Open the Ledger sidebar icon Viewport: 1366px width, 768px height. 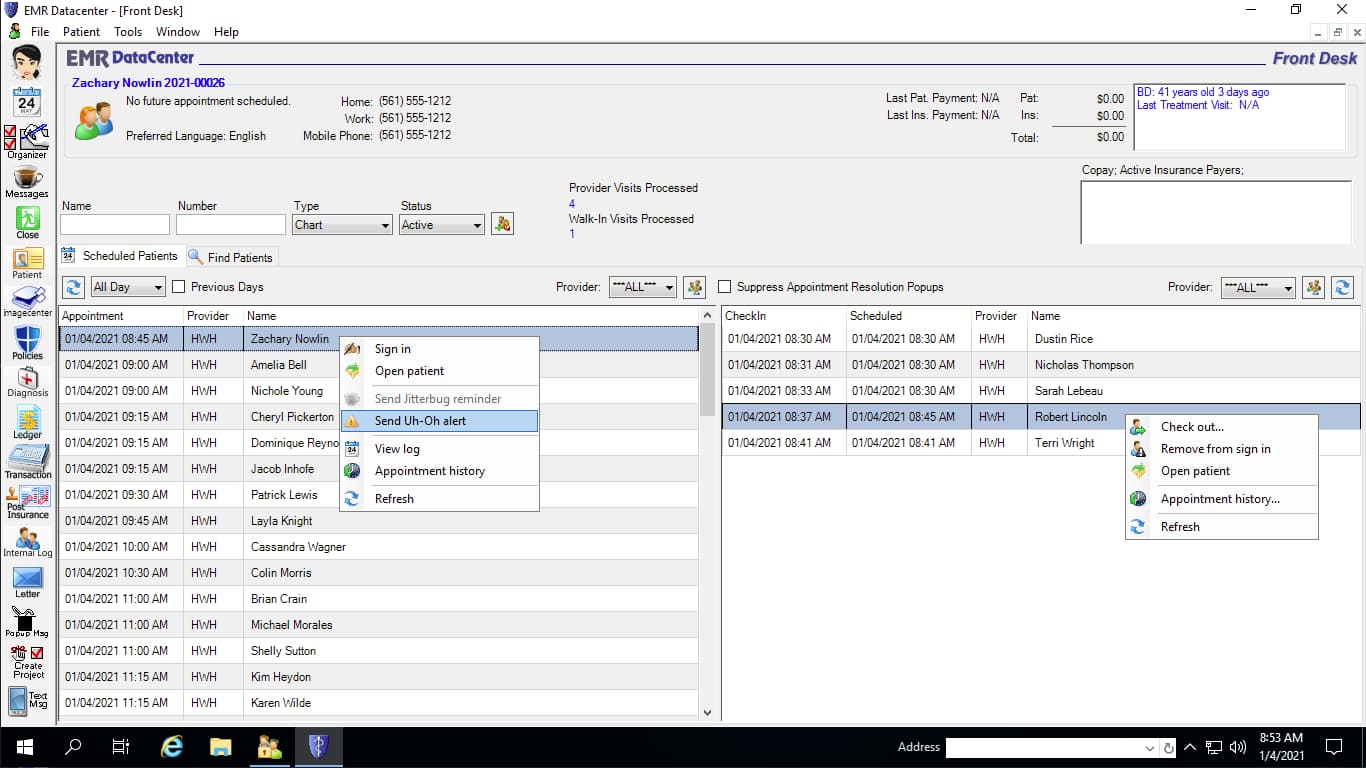(x=27, y=421)
